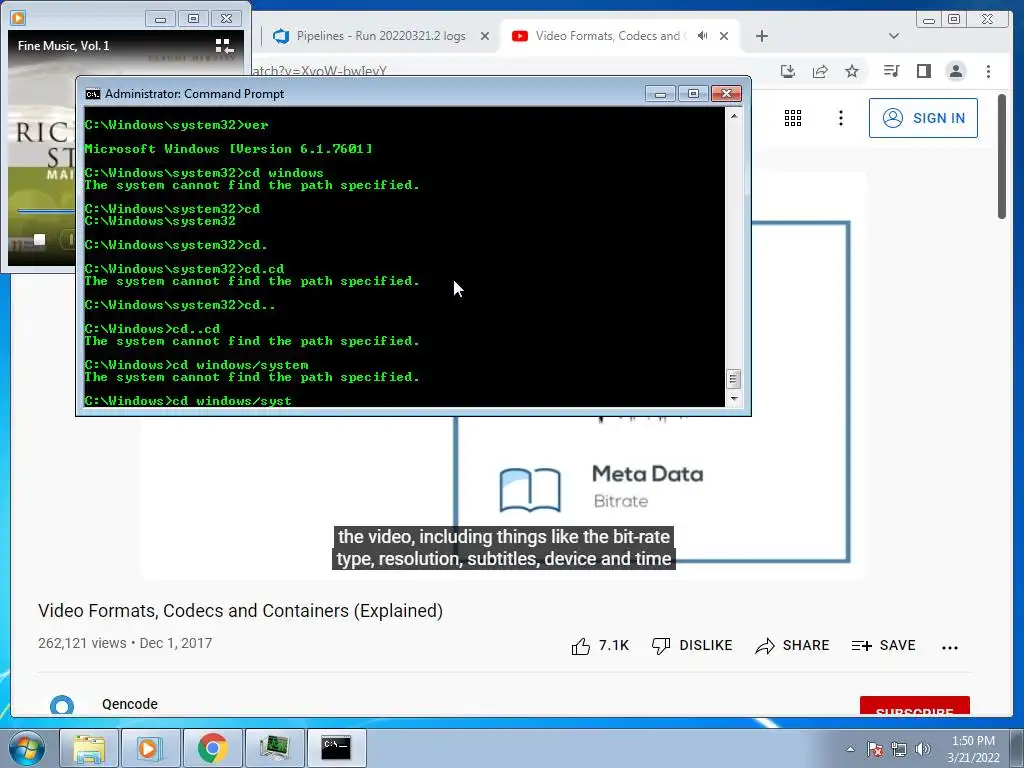This screenshot has height=768, width=1024.
Task: Open a new Chrome tab
Action: [x=761, y=36]
